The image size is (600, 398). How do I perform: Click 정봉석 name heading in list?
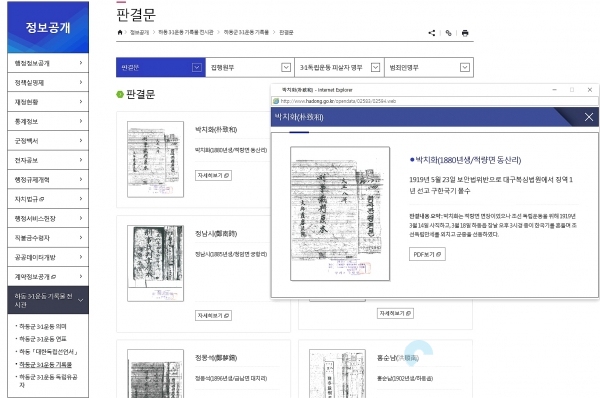coord(216,358)
